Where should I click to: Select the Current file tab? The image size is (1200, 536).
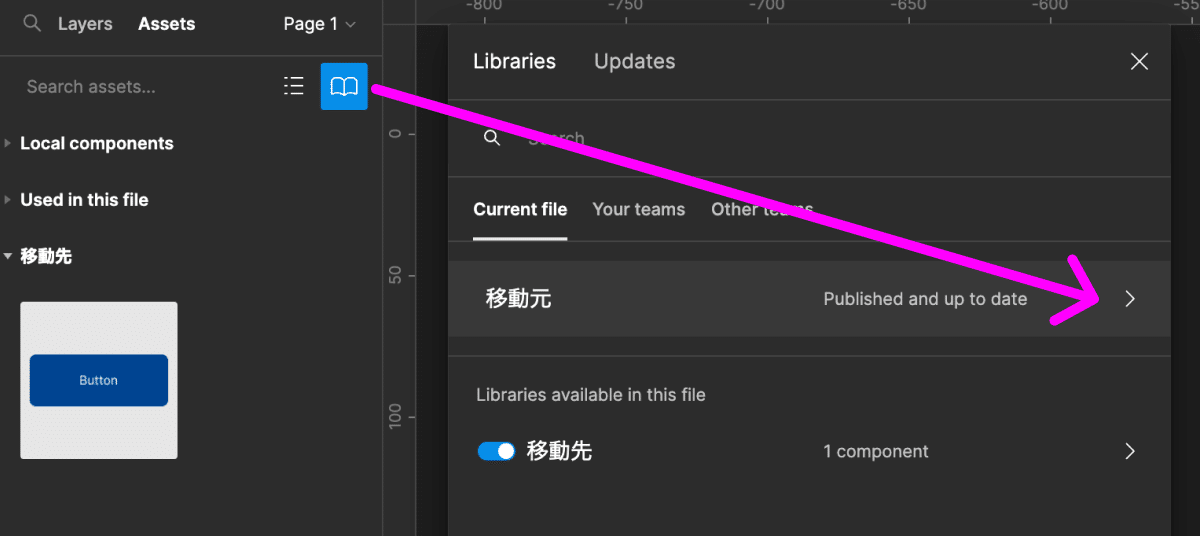pyautogui.click(x=520, y=210)
